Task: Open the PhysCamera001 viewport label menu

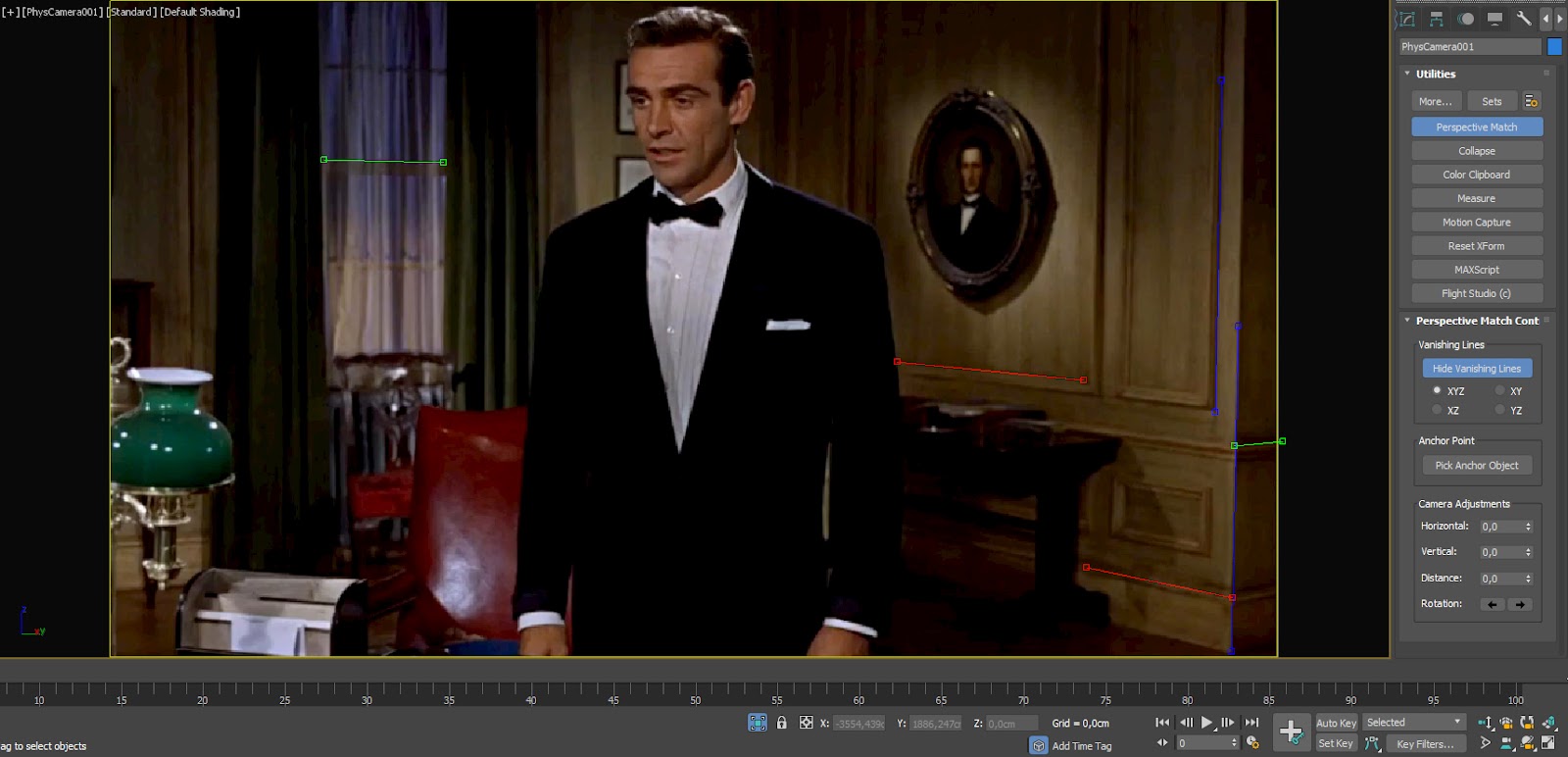Action: (x=63, y=12)
